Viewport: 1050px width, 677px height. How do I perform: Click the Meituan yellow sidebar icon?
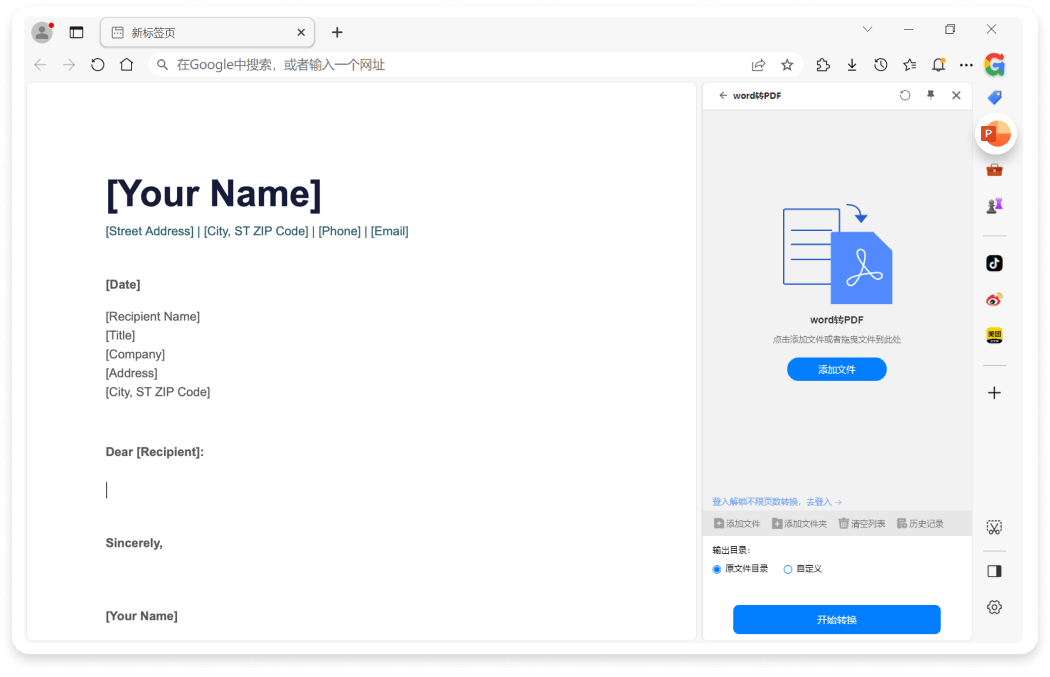click(x=994, y=335)
